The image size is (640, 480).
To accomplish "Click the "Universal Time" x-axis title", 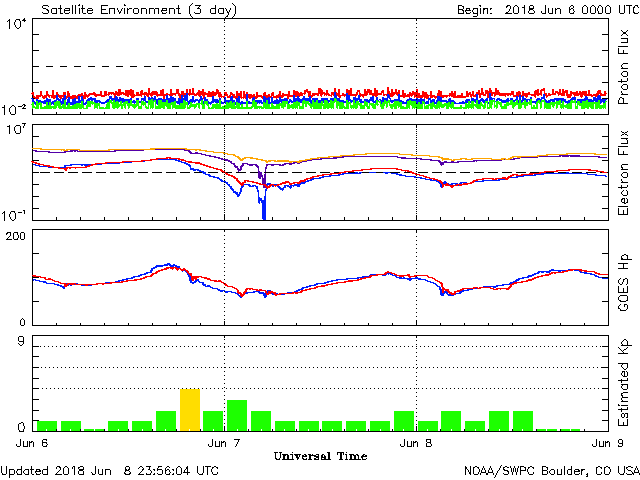I will [x=320, y=456].
